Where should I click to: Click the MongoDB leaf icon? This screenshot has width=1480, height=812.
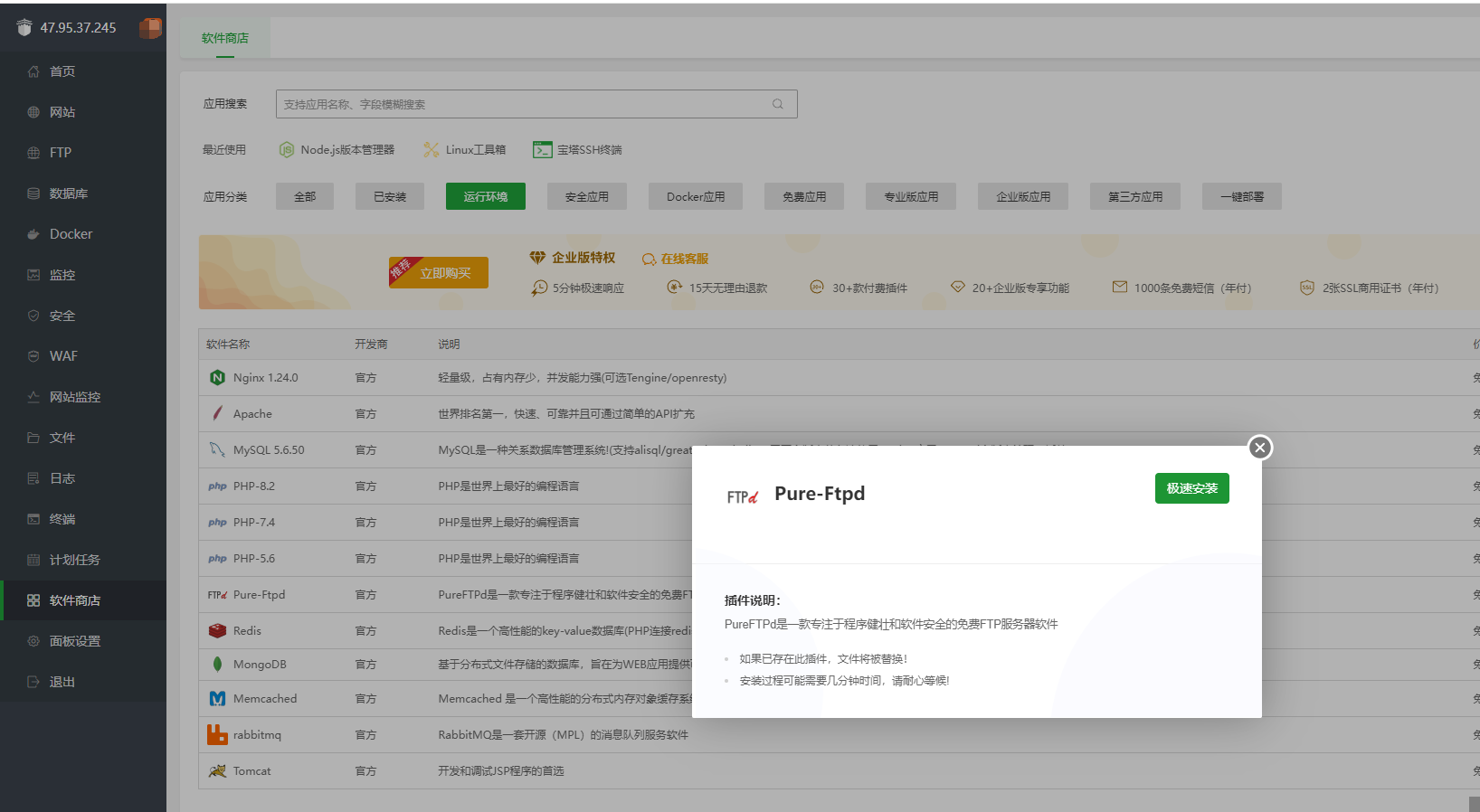point(217,665)
